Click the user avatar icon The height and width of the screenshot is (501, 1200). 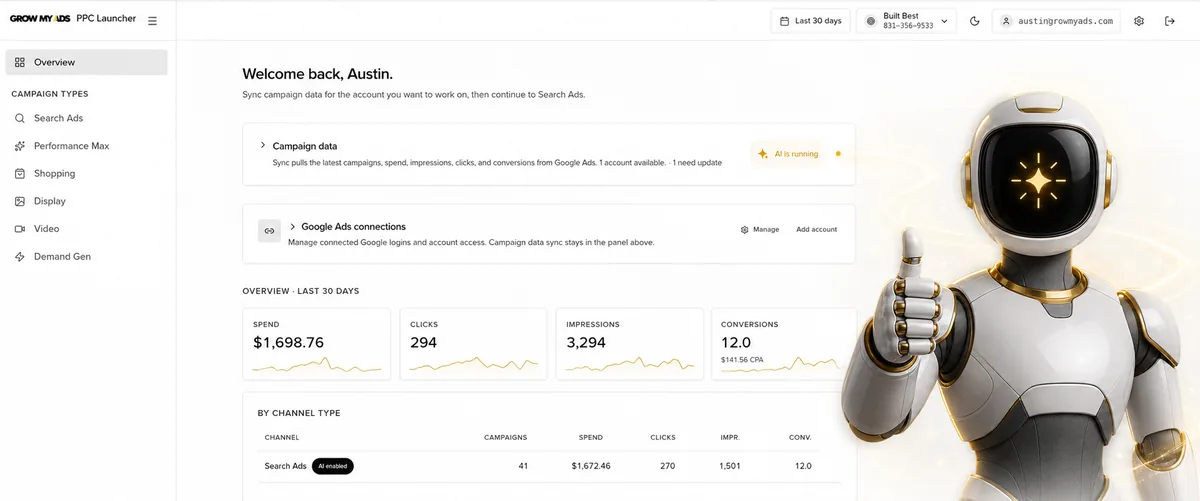coord(1006,21)
